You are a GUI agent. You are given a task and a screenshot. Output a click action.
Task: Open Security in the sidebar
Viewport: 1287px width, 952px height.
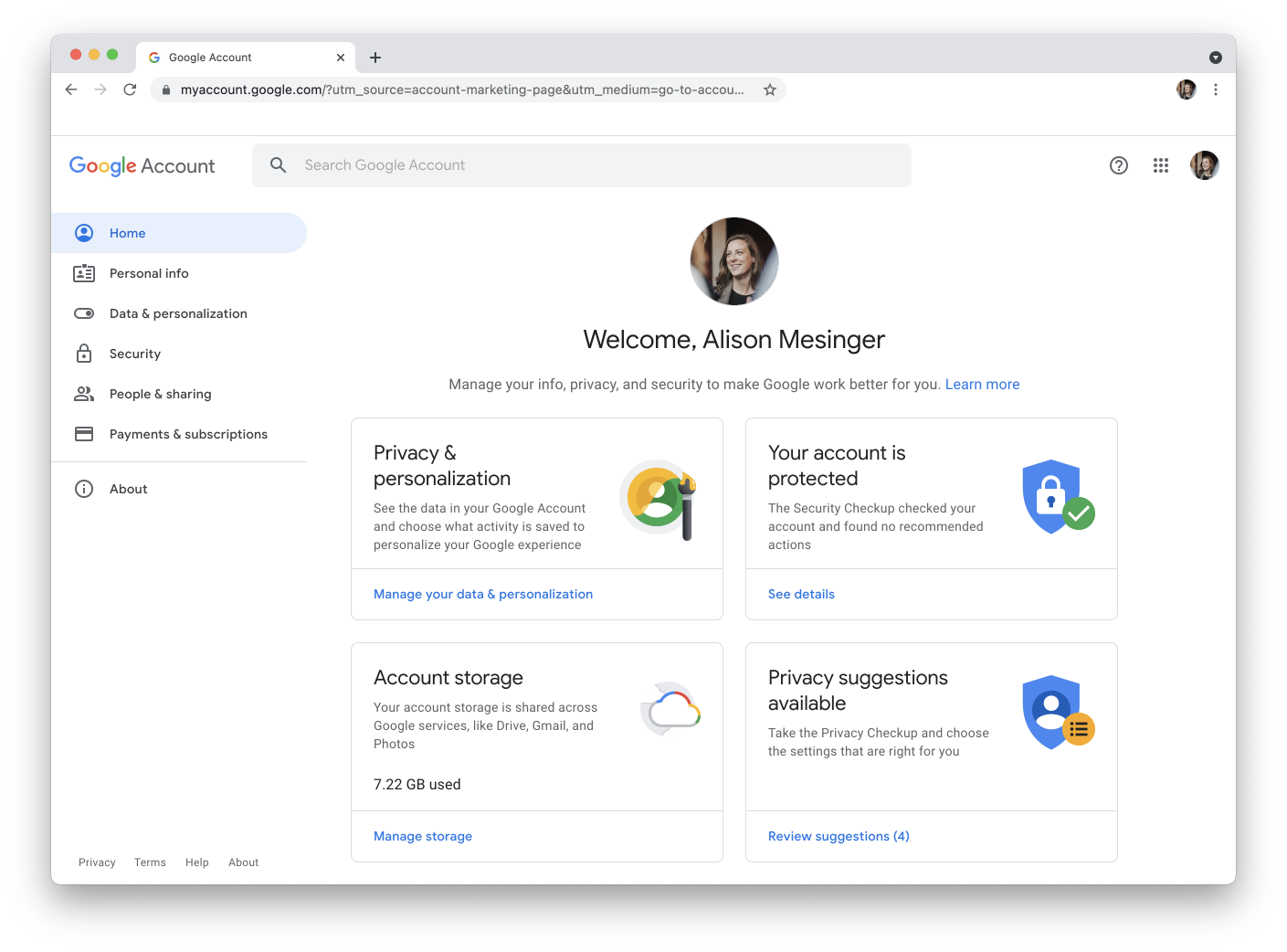[179, 354]
